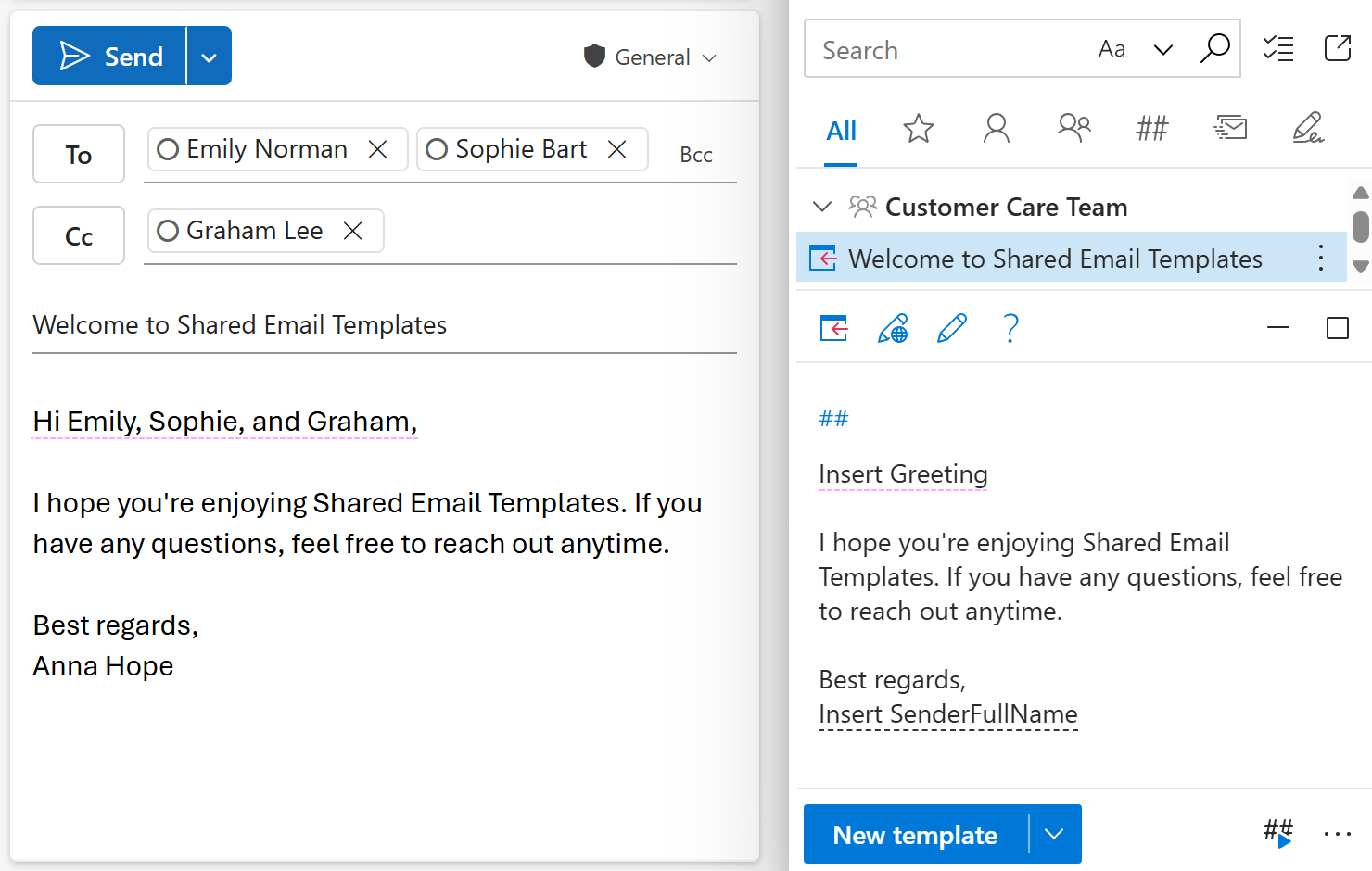The width and height of the screenshot is (1372, 871).
Task: Switch to the ## shortcuts tab
Action: click(1152, 128)
